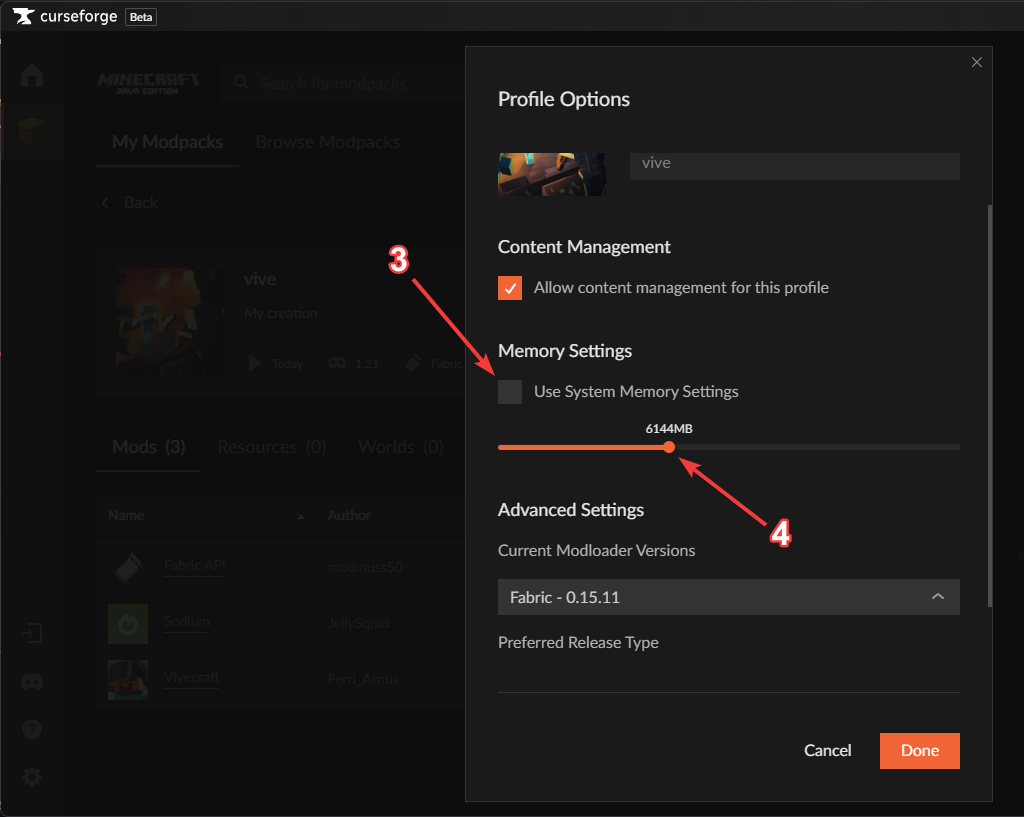Enable Use System Memory Settings checkbox
Screen dimensions: 1024x817
[510, 392]
